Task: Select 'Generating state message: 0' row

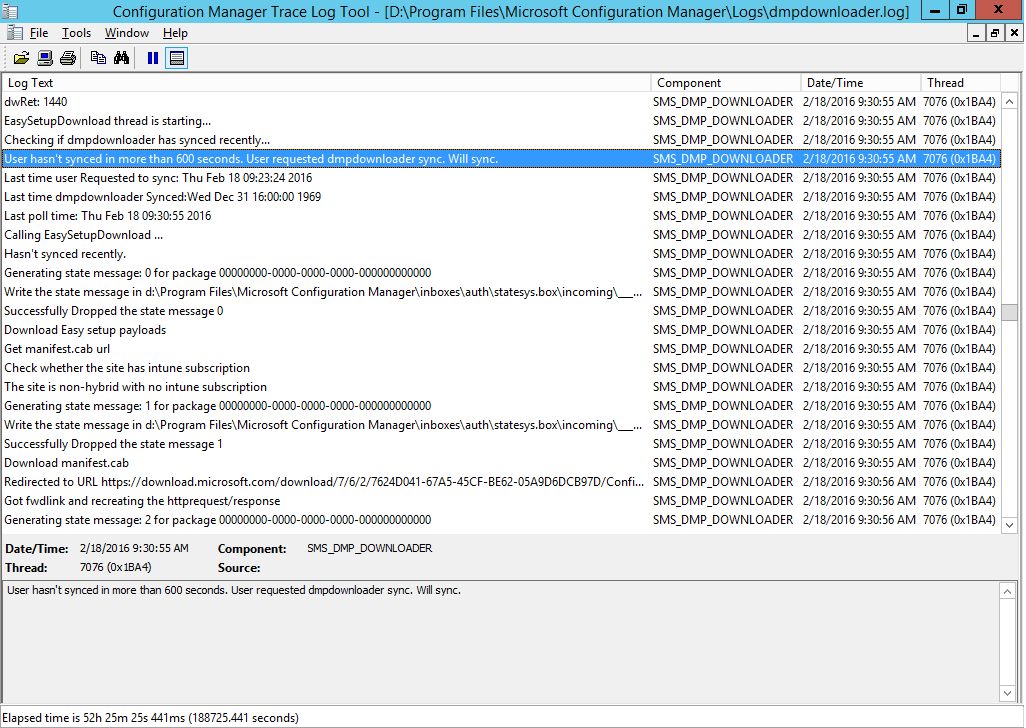Action: (x=501, y=273)
